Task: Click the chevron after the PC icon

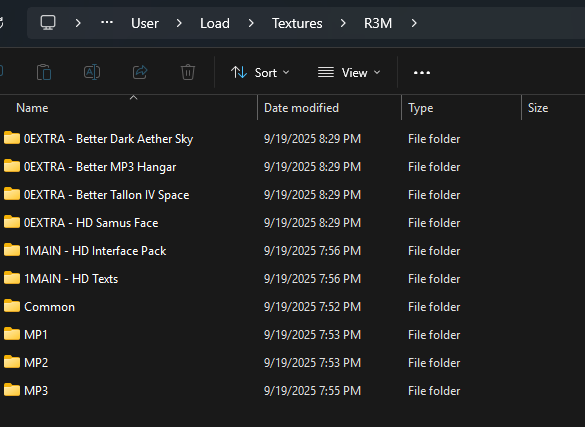Action: click(78, 23)
